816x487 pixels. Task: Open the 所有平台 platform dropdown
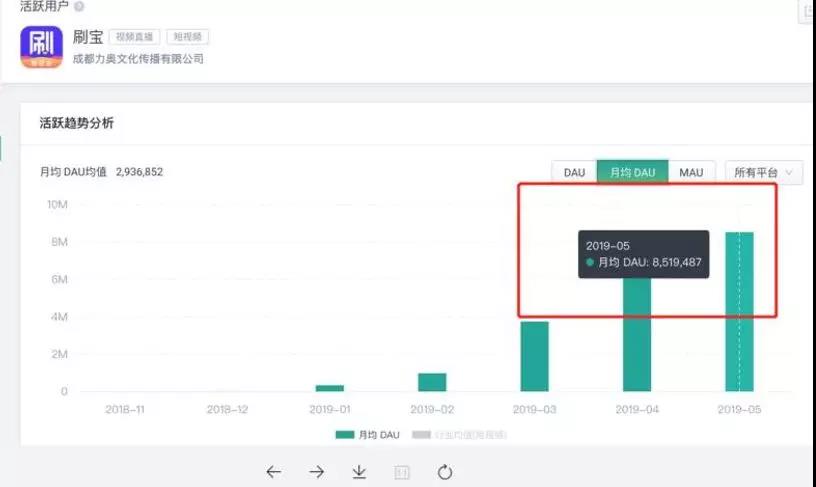[763, 172]
